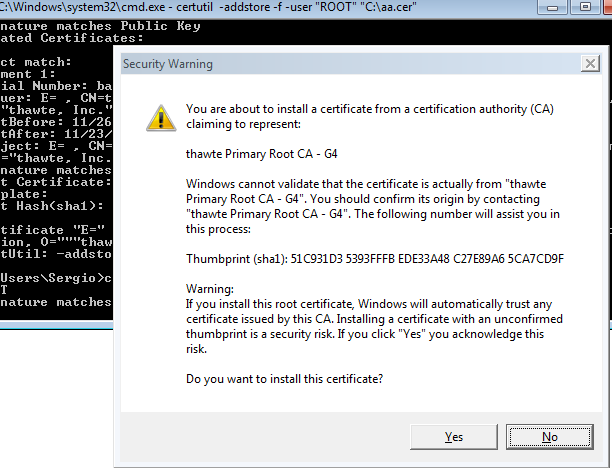Image resolution: width=612 pixels, height=468 pixels.
Task: Click console line starting 'tBefore: 11/26'
Action: [56, 122]
